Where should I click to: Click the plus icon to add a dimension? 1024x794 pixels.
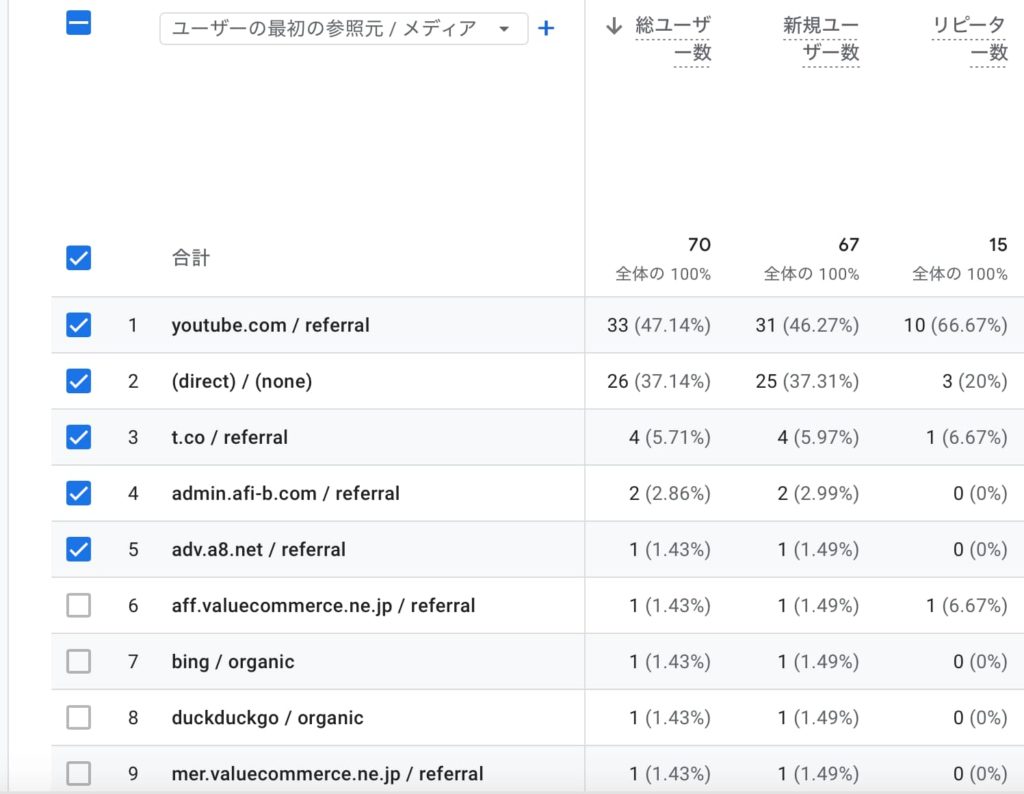[x=546, y=29]
